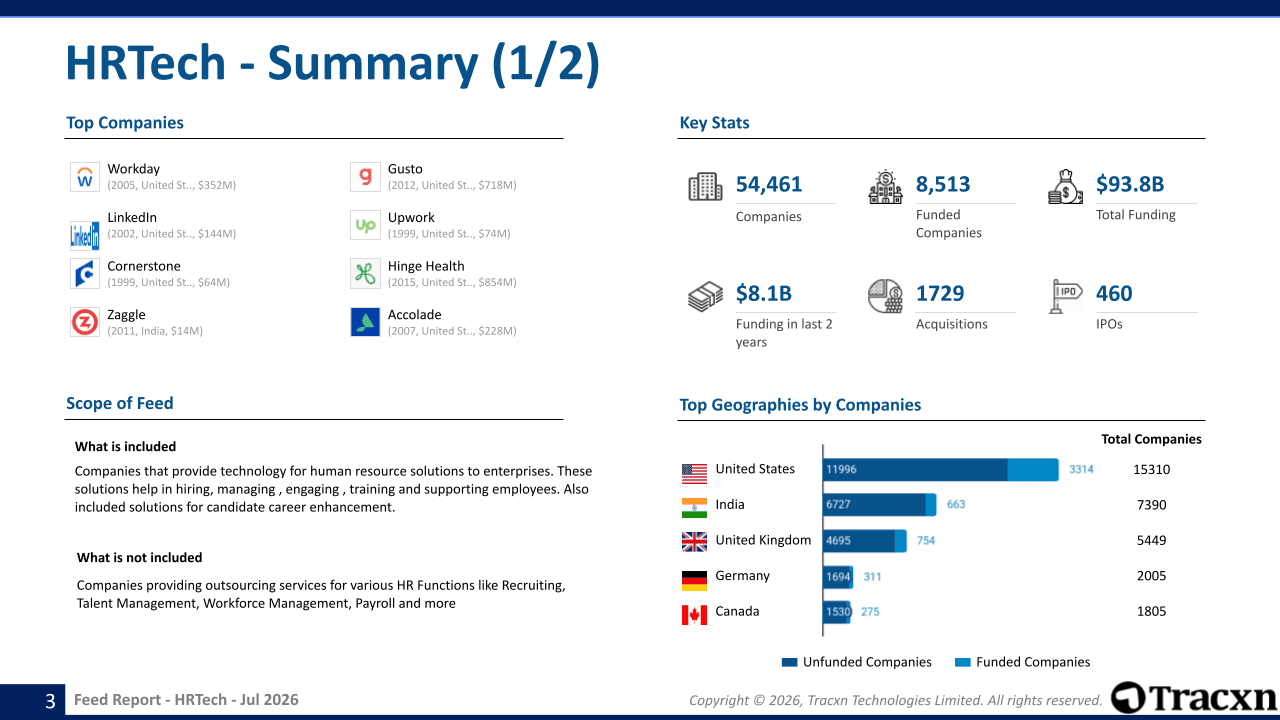The image size is (1280, 720).
Task: Click the Companies building icon
Action: (705, 187)
